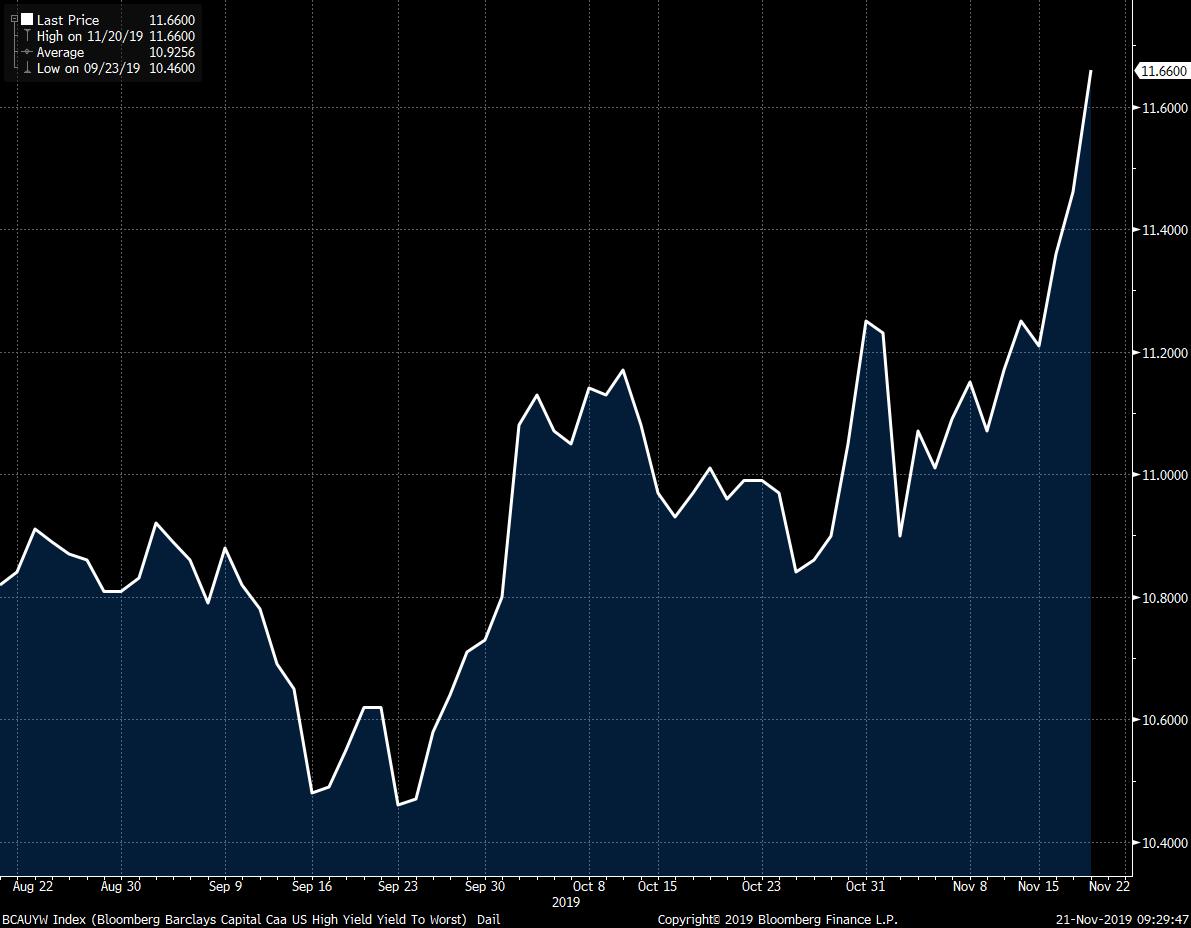
Task: Click the 11.0000 y-axis label
Action: [1164, 475]
